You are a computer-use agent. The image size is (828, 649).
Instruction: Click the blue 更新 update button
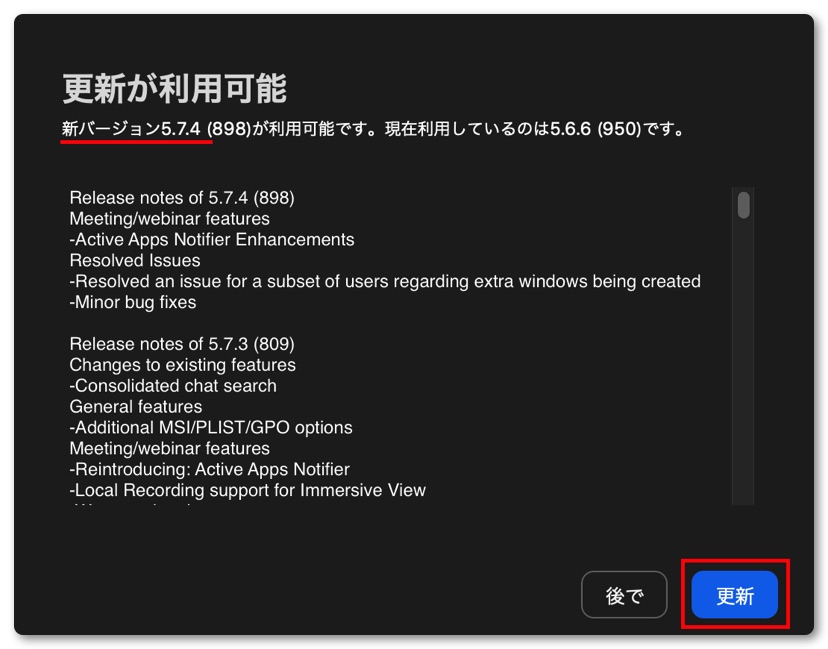pos(735,595)
